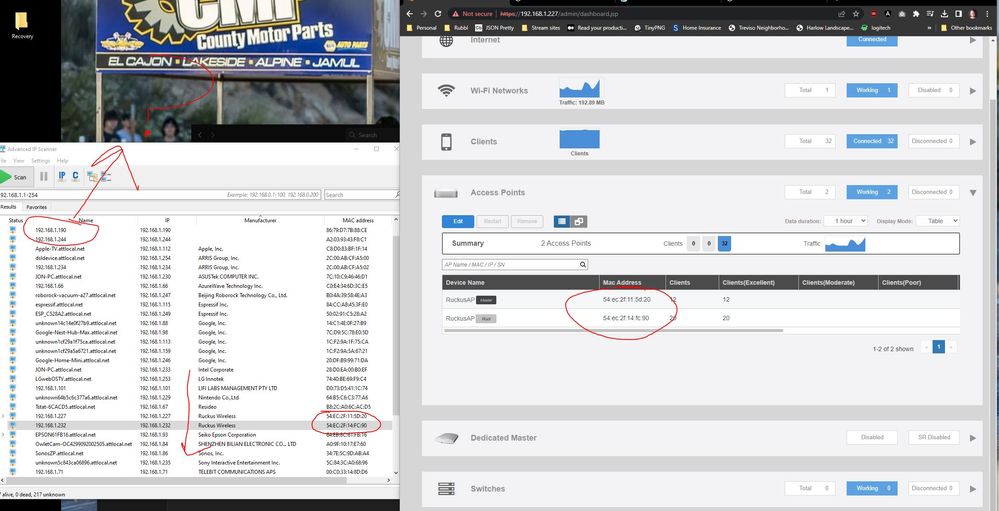Click the pause scan icon
The height and width of the screenshot is (511, 999).
pyautogui.click(x=43, y=177)
